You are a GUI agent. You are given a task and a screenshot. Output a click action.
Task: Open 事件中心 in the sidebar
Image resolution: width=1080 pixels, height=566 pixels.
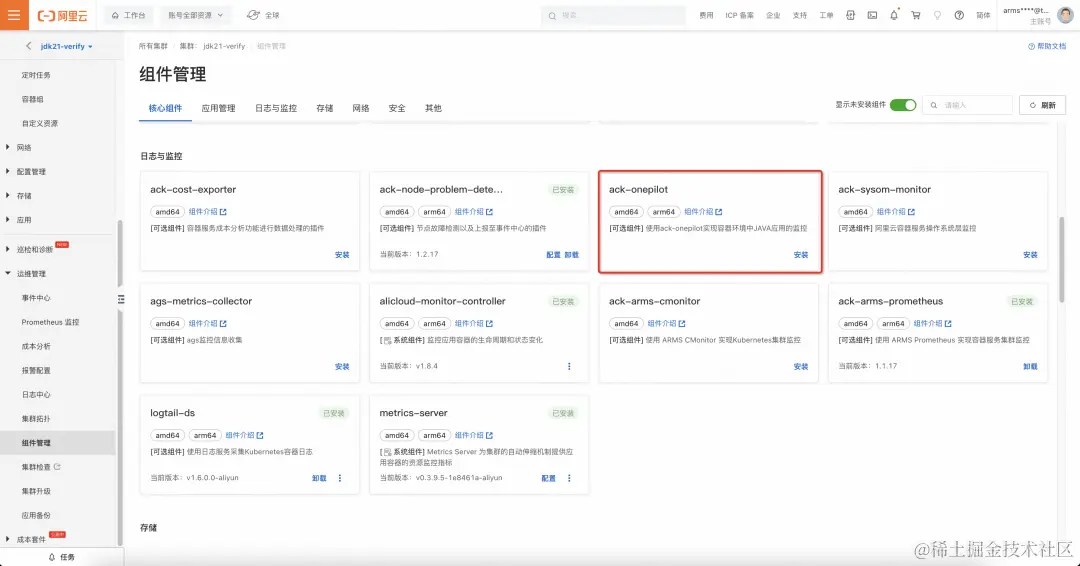(x=36, y=297)
